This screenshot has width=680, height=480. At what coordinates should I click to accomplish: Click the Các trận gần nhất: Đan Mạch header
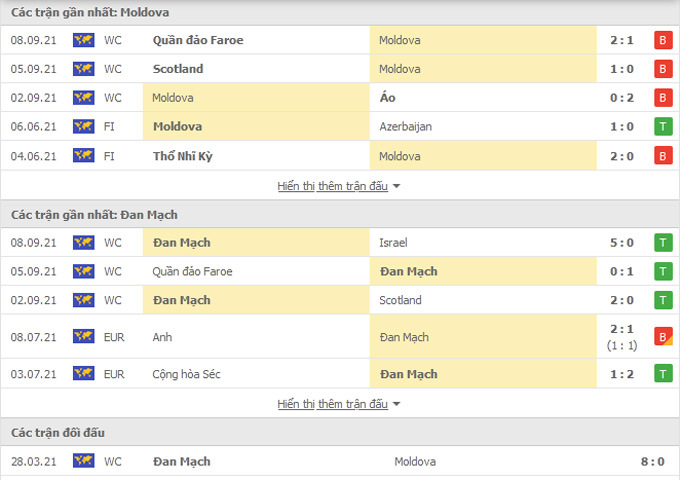(x=94, y=215)
